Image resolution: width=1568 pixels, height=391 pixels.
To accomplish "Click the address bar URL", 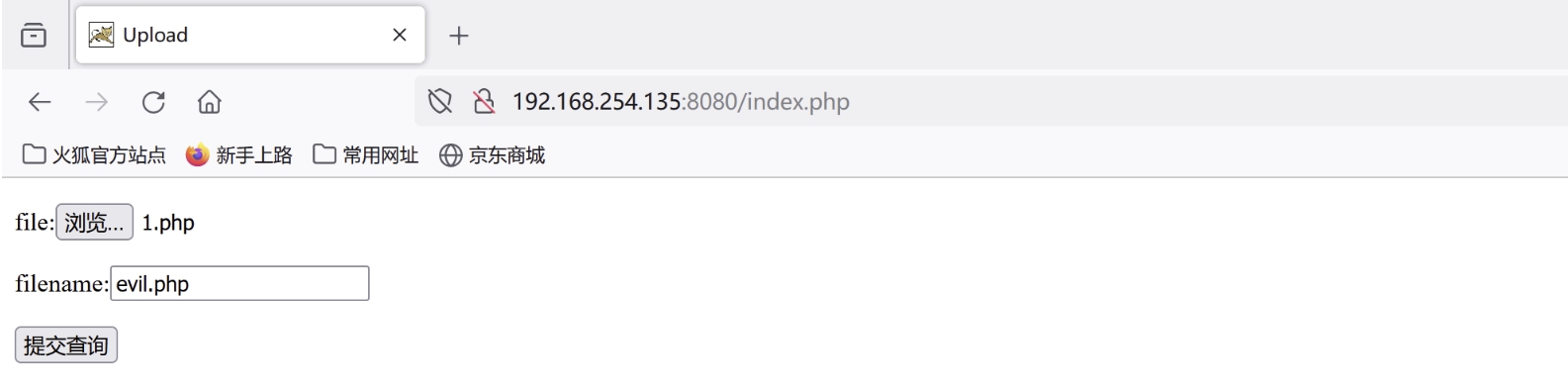I will 681,102.
